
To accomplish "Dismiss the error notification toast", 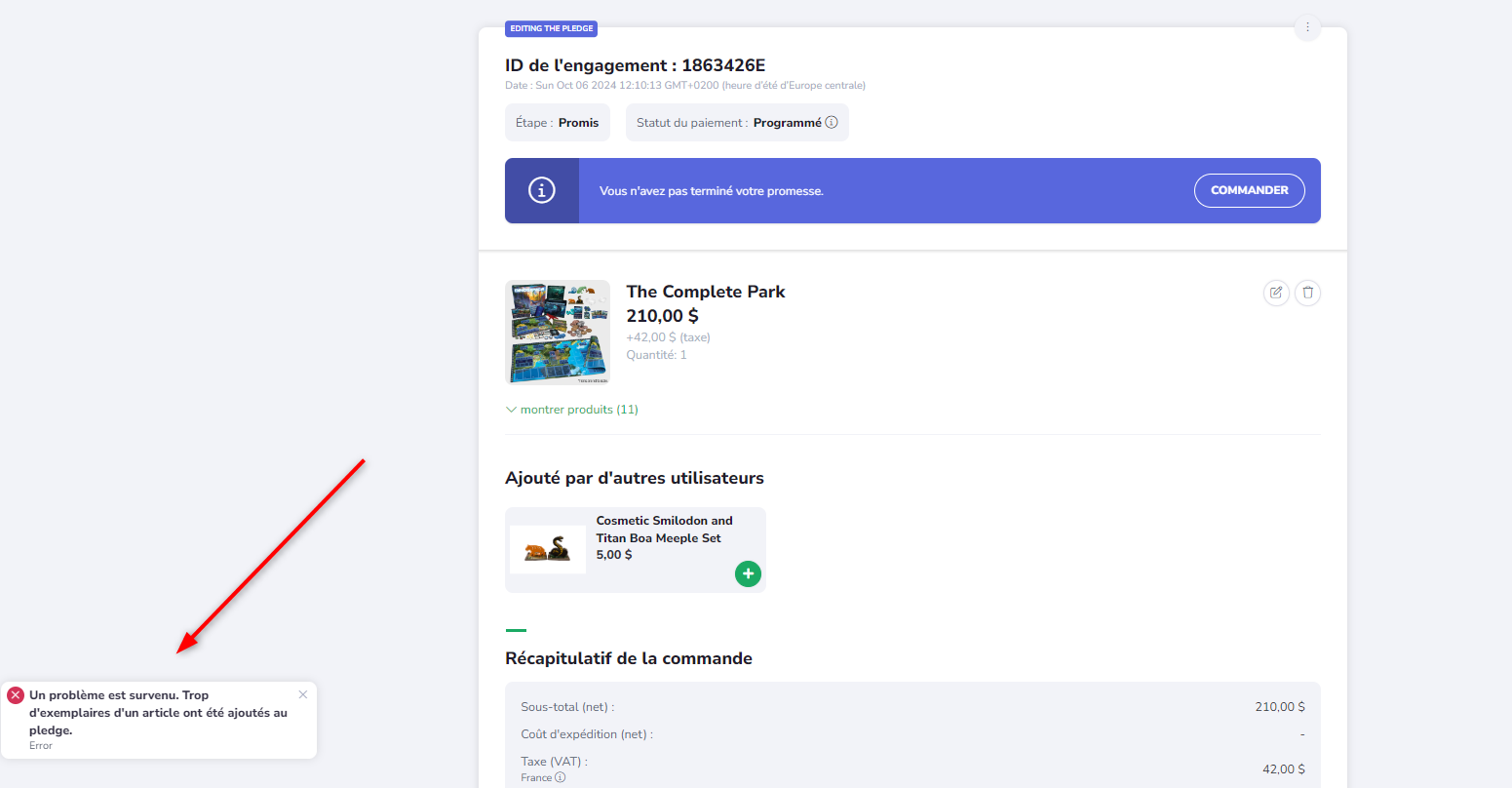I will click(303, 694).
